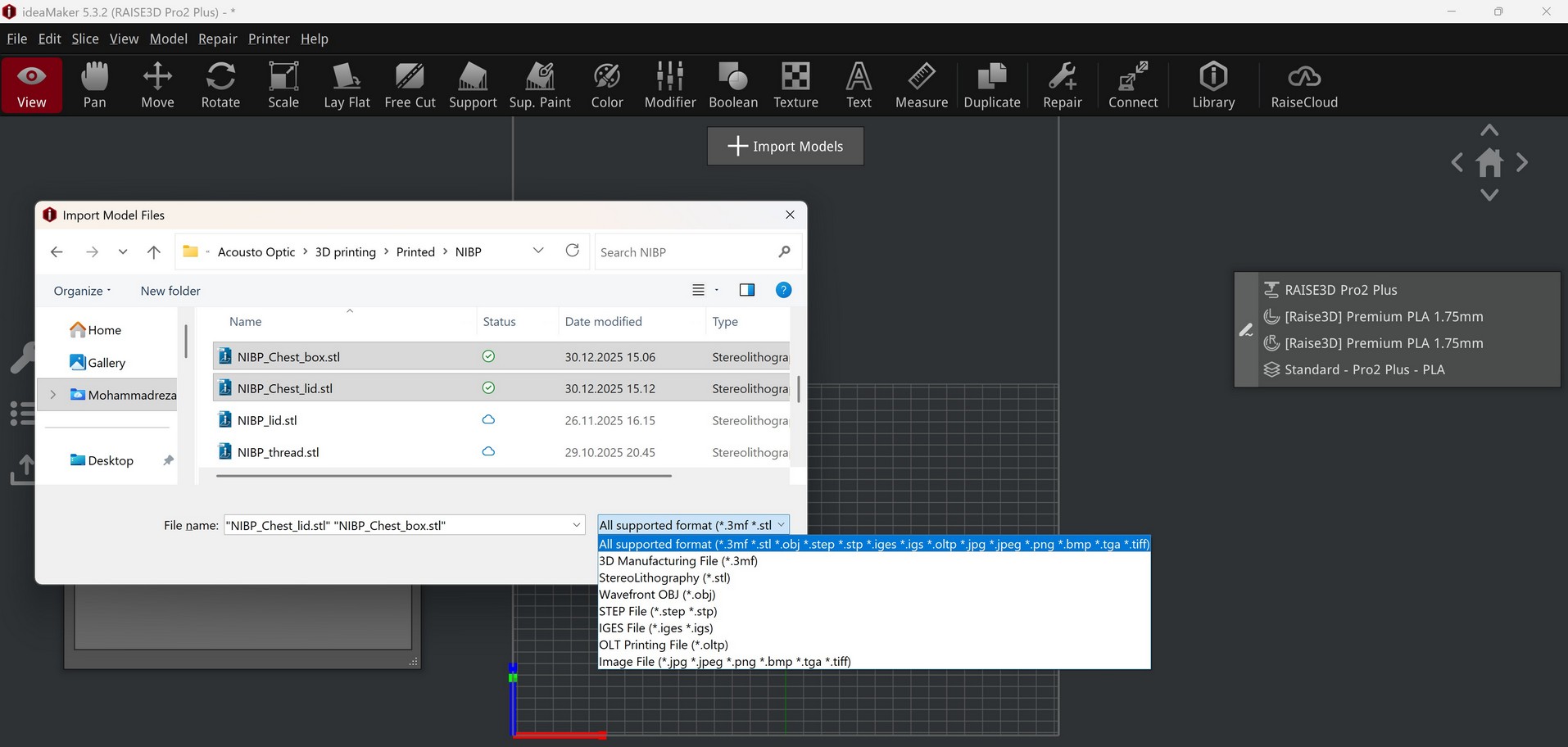Open the Model menu
Viewport: 1568px width, 747px height.
coord(169,38)
